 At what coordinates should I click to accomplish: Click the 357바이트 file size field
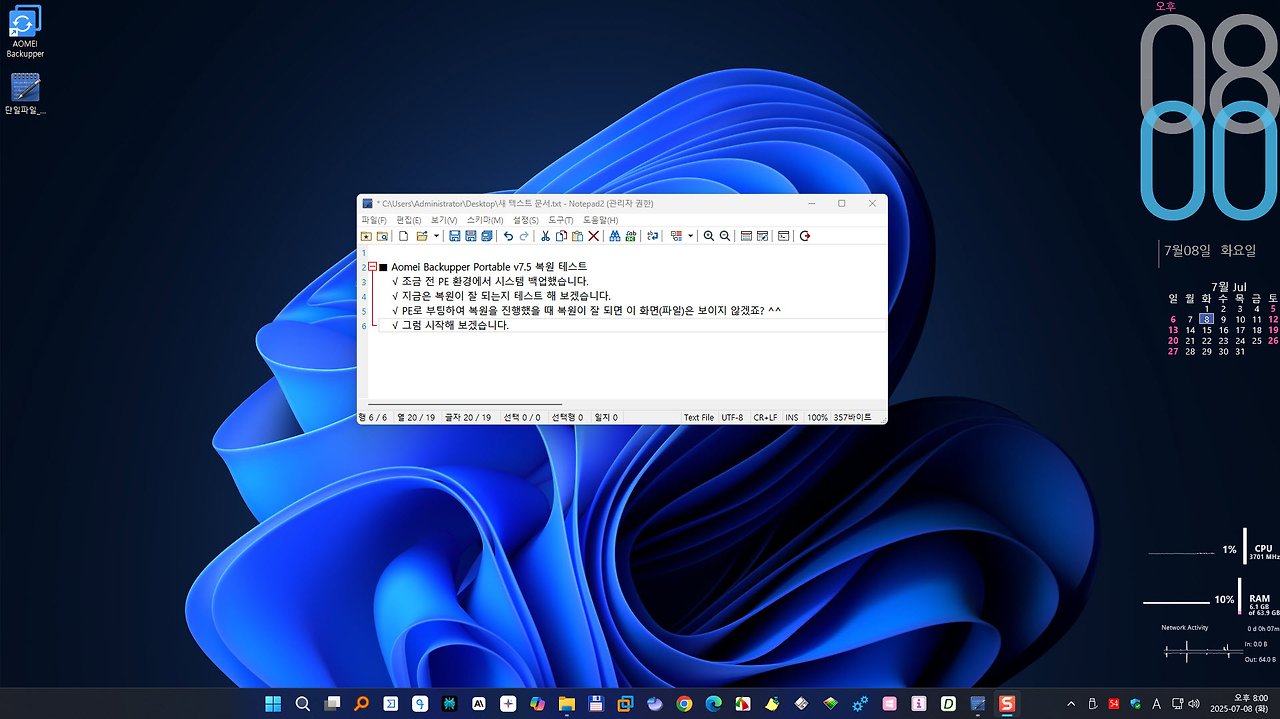point(853,417)
